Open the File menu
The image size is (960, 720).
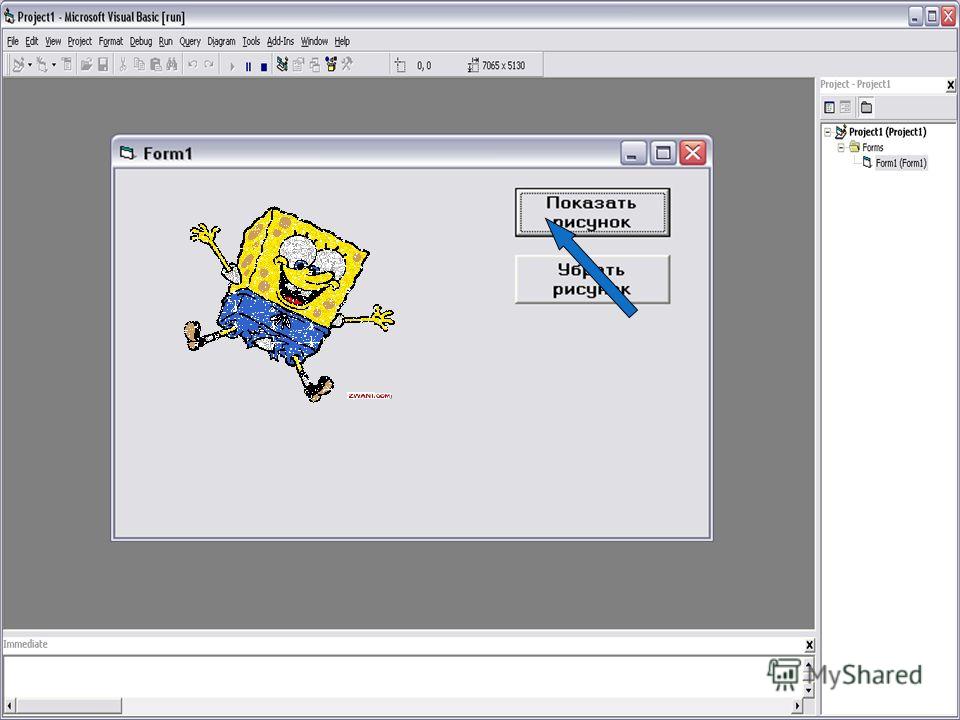coord(13,42)
